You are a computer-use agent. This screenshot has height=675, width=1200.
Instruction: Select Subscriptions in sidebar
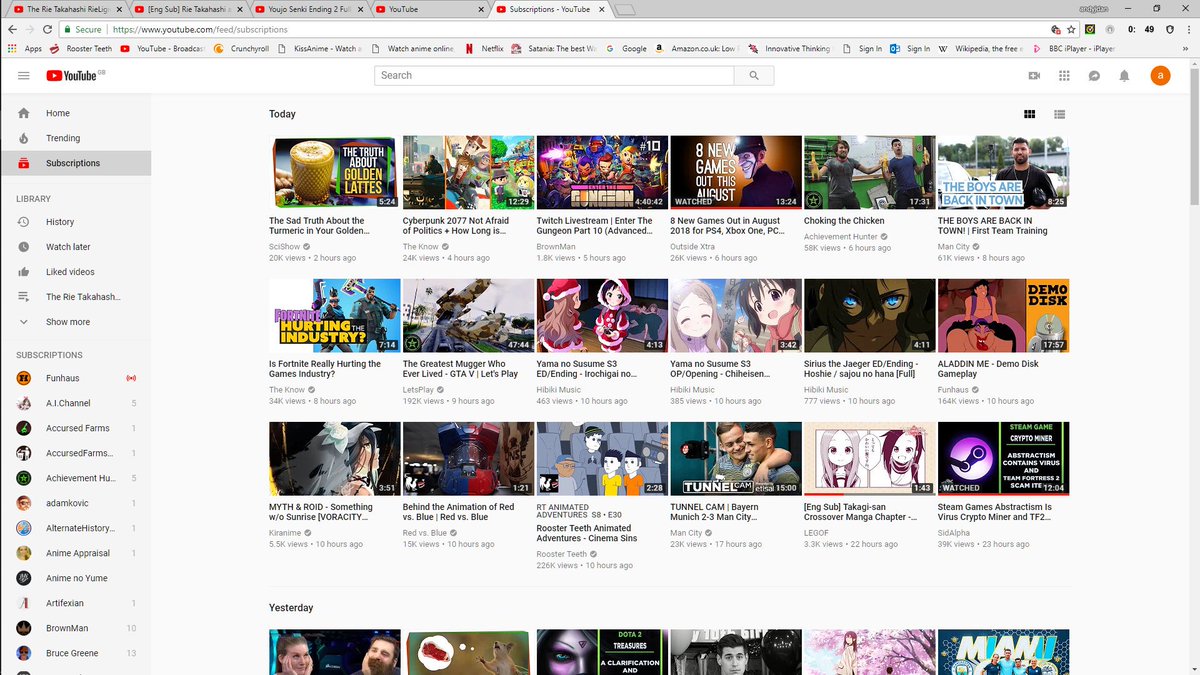75,163
